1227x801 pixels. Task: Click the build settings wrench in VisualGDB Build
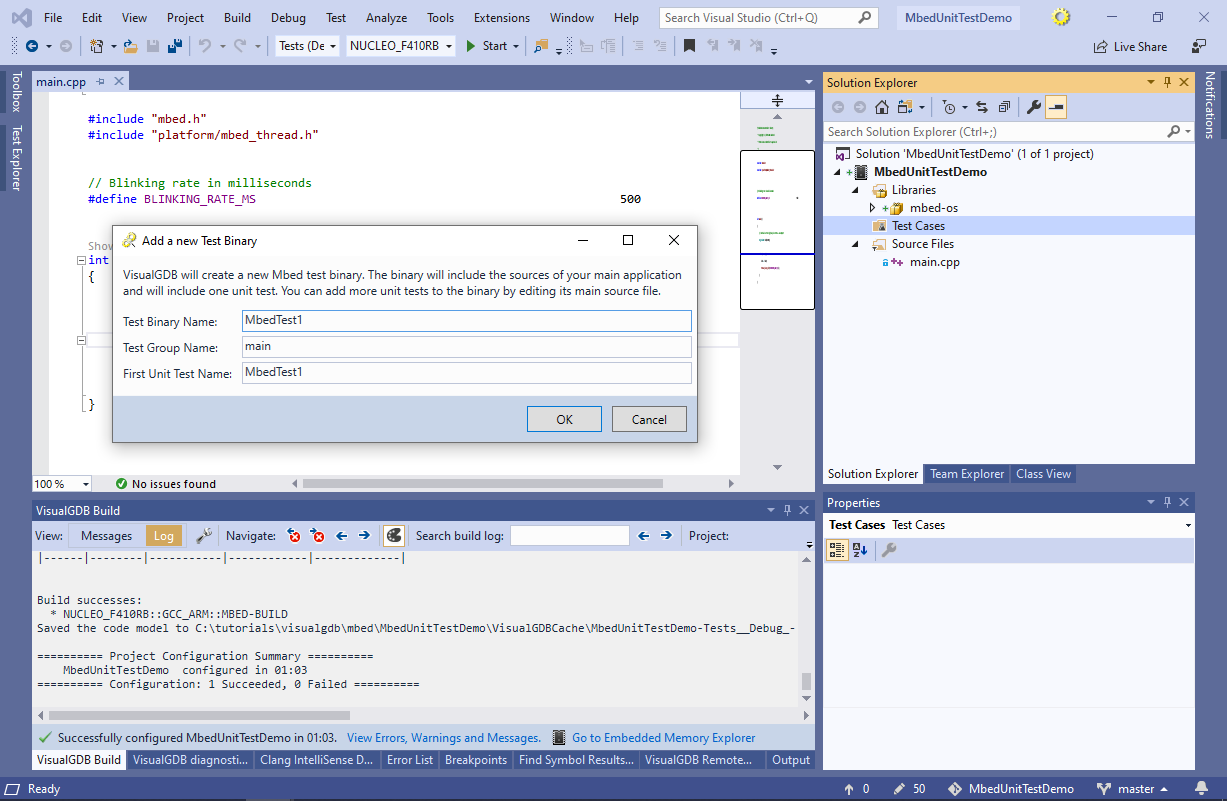coord(203,536)
